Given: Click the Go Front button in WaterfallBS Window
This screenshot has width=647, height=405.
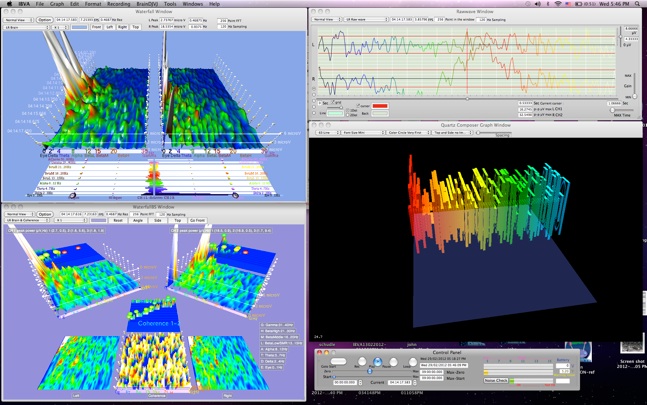Looking at the screenshot, I should click(x=198, y=221).
